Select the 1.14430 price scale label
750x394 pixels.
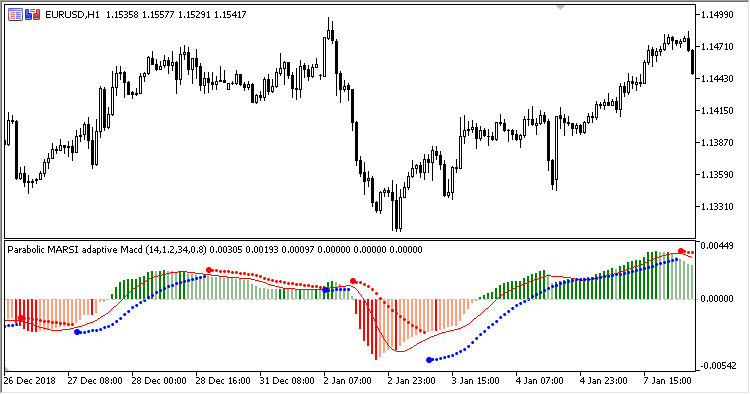(717, 79)
